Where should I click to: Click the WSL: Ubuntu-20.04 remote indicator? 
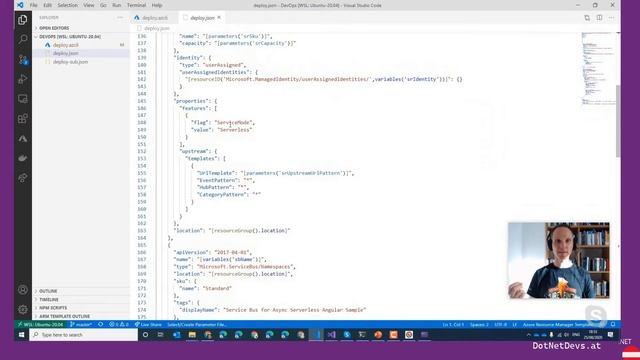(40, 324)
